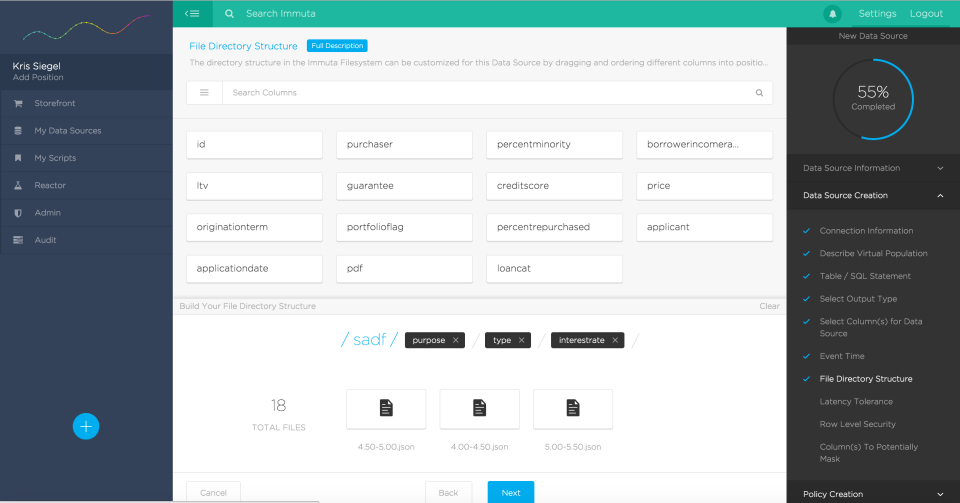960x503 pixels.
Task: Open Audit menu item
Action: click(45, 240)
